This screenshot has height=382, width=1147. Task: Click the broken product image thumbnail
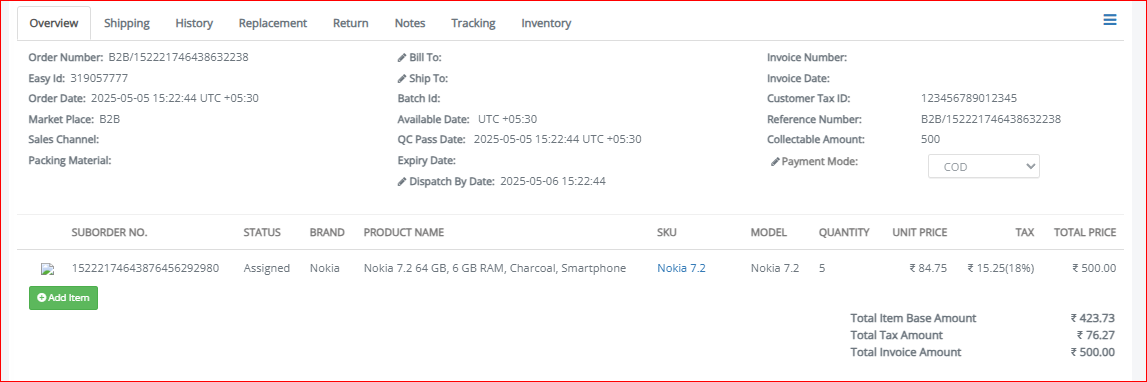coord(48,269)
